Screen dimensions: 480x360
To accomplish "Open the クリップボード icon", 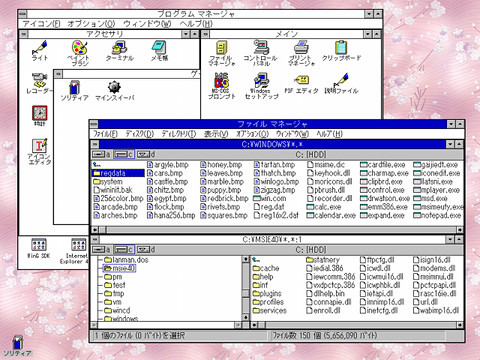I will (x=341, y=47).
